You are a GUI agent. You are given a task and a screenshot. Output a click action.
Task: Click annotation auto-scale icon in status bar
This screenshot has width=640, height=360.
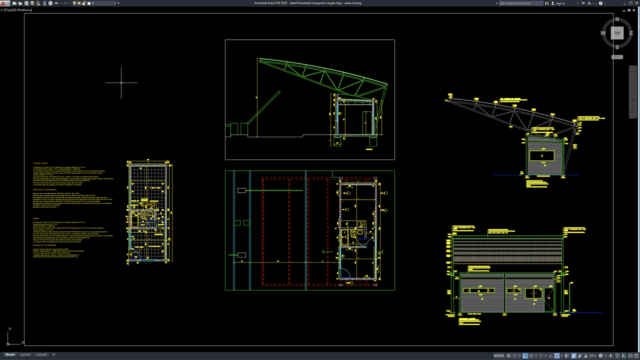(580, 356)
